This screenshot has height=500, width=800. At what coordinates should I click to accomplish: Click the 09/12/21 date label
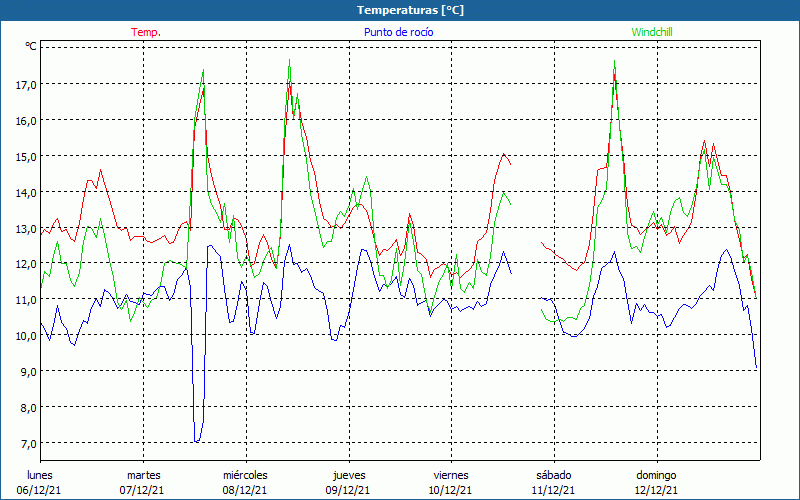pos(348,490)
